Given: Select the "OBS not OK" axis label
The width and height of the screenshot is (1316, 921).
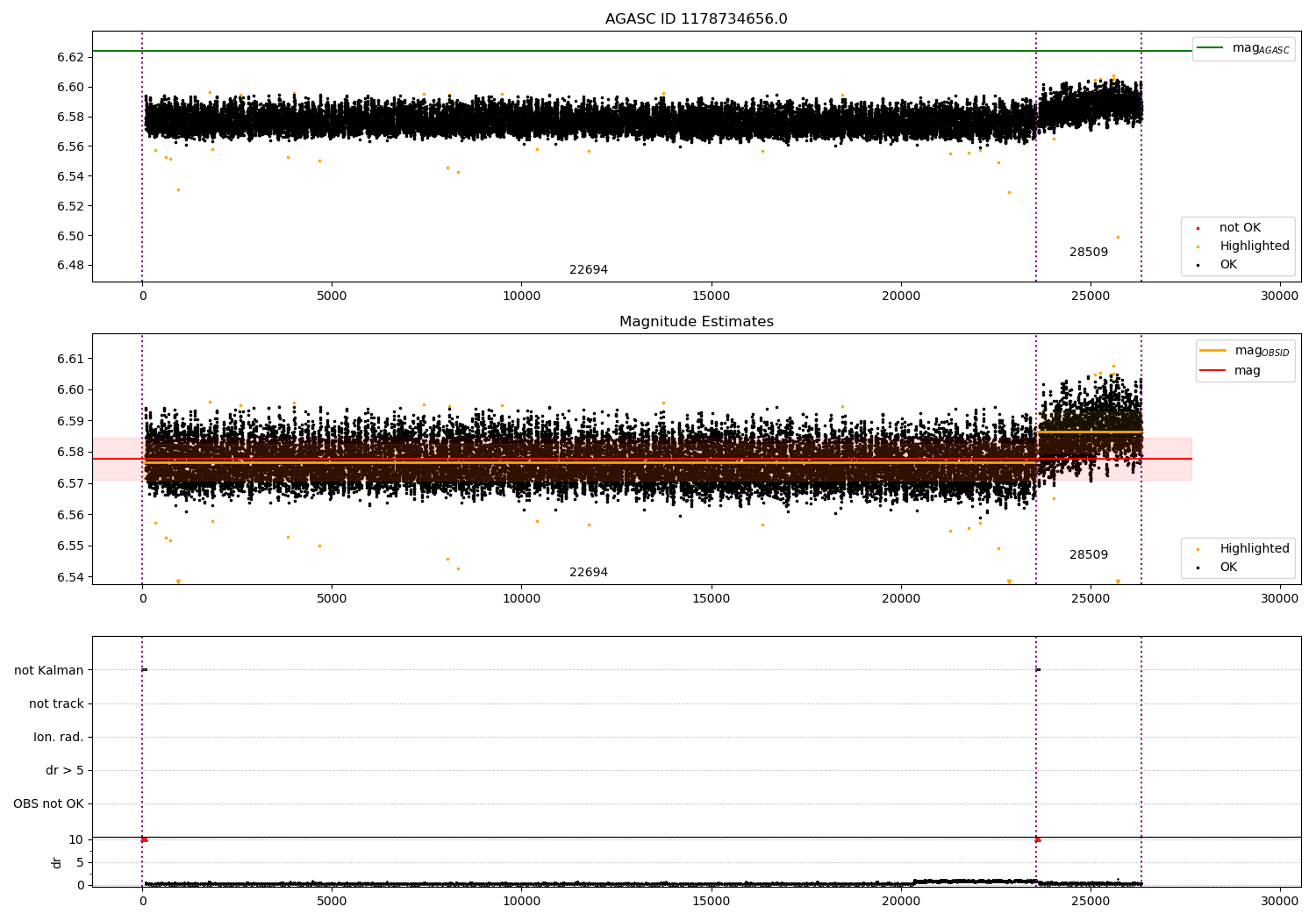Looking at the screenshot, I should point(48,804).
